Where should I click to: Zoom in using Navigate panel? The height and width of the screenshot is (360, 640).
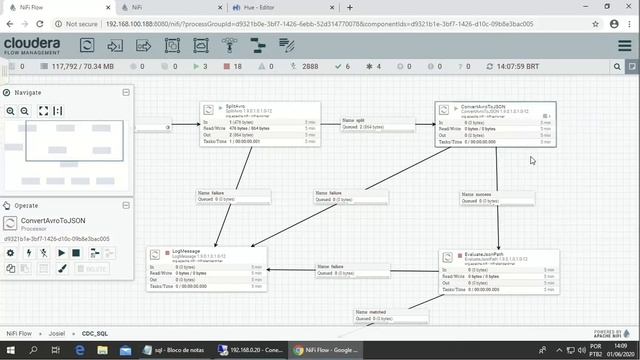10,111
